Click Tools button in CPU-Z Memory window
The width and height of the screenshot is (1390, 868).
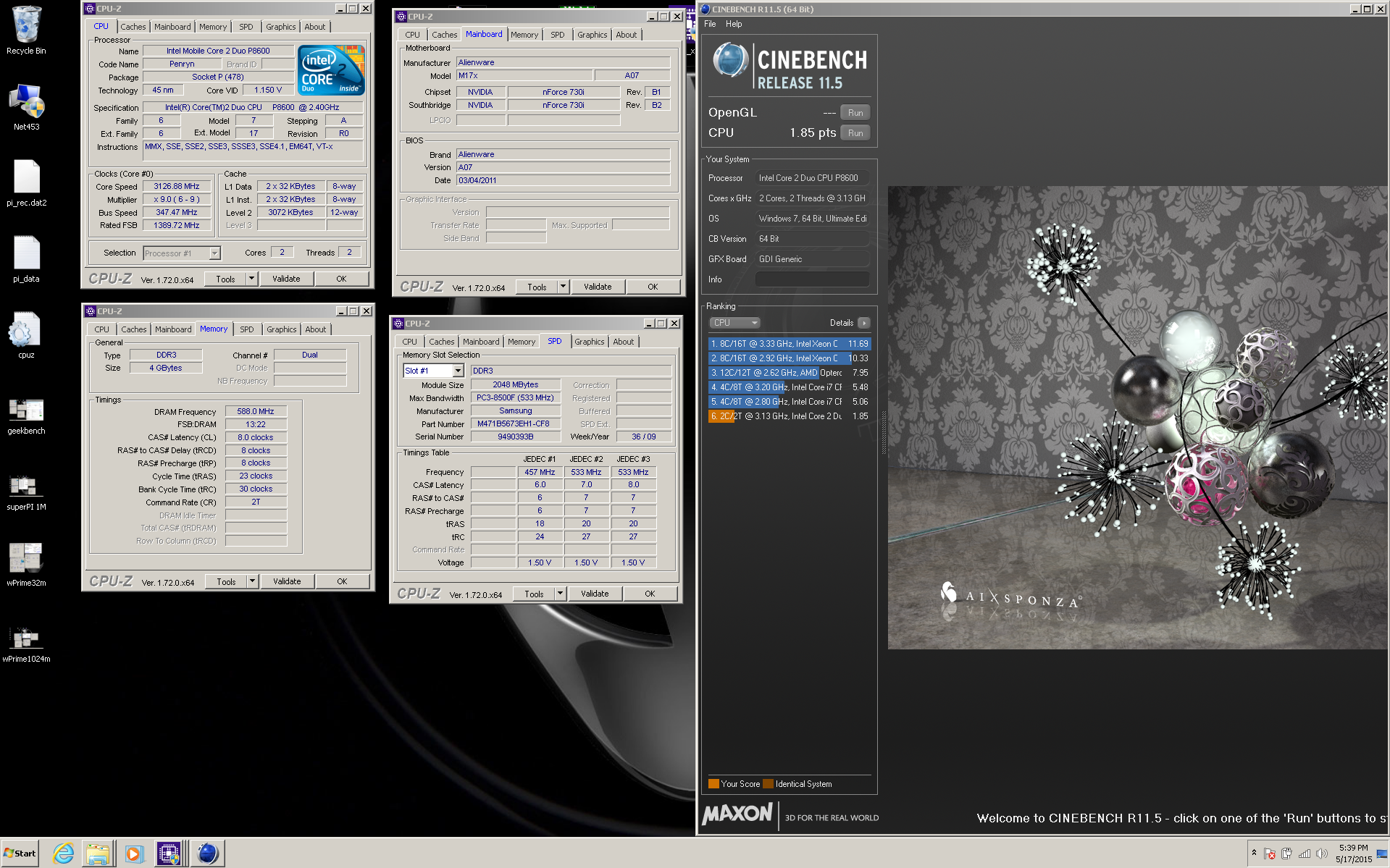(226, 581)
